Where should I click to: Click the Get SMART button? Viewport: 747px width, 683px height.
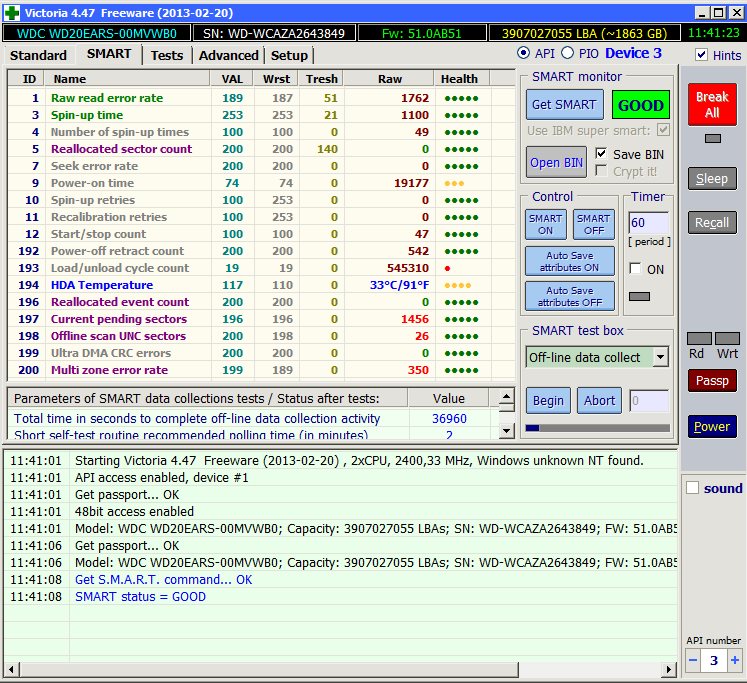click(565, 104)
